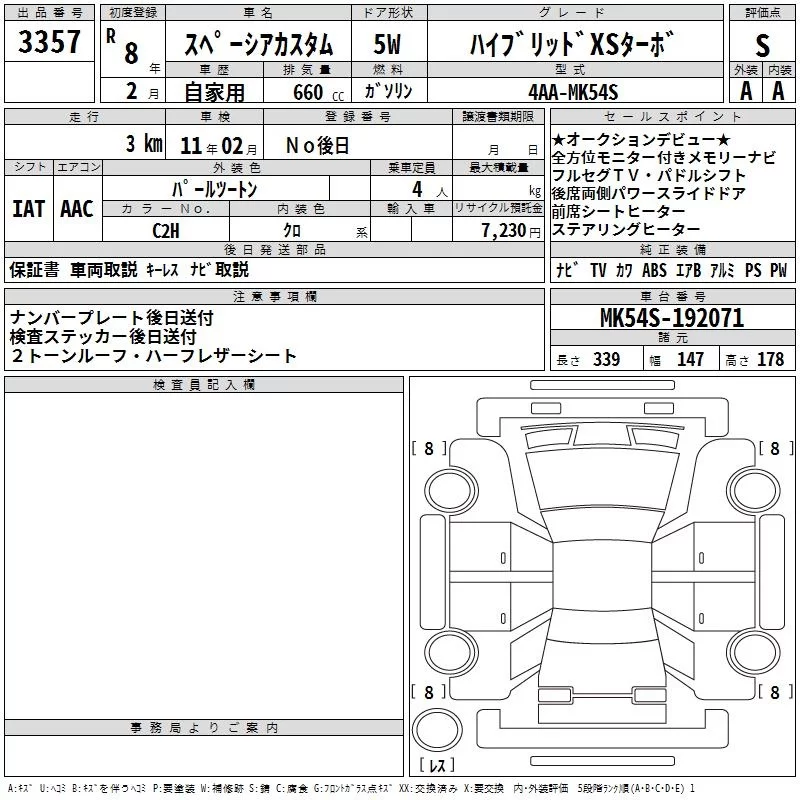
Task: Click the ナビ equipment code
Action: coord(566,270)
